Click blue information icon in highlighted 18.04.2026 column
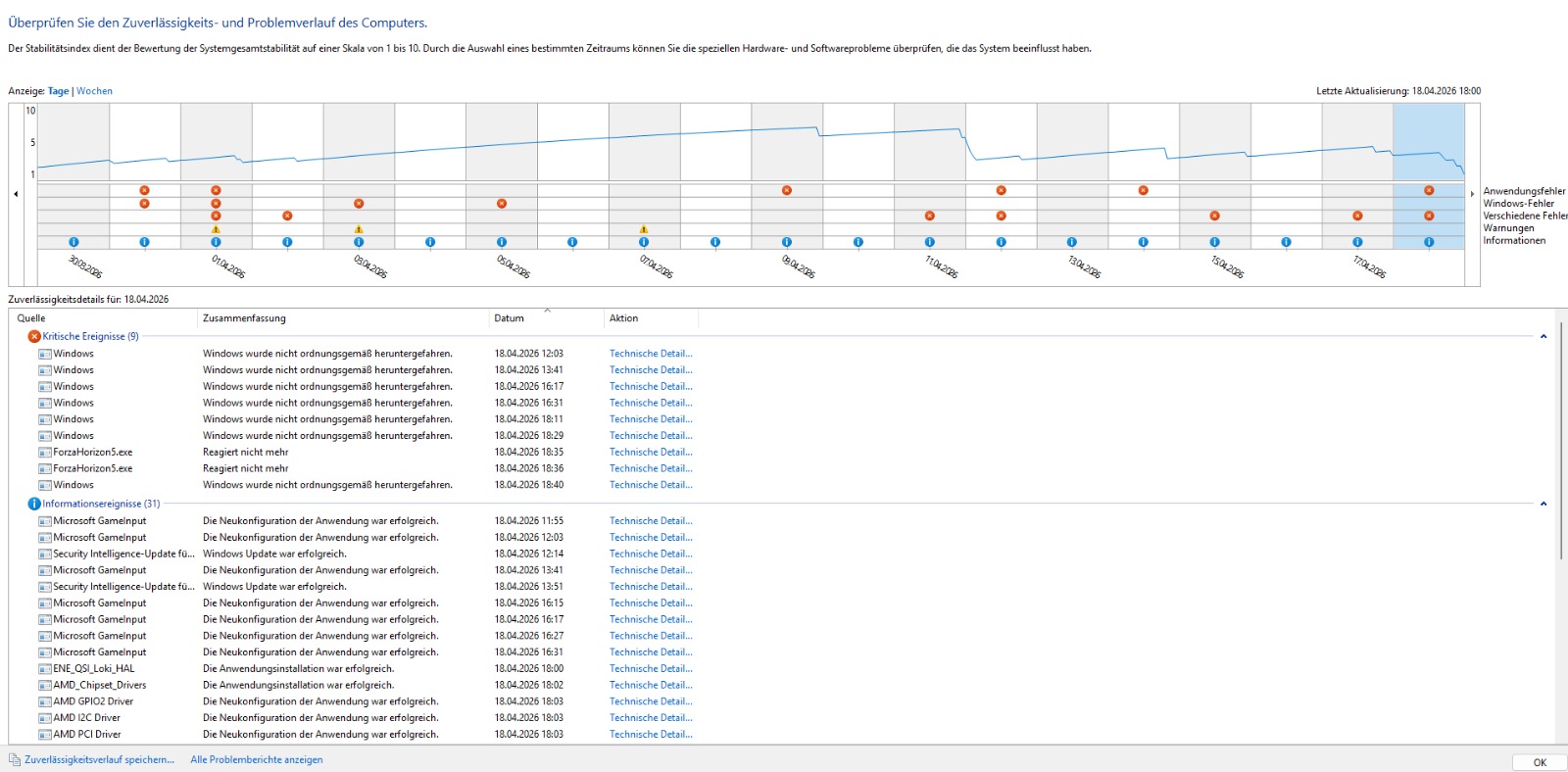The image size is (1568, 772). click(1429, 242)
